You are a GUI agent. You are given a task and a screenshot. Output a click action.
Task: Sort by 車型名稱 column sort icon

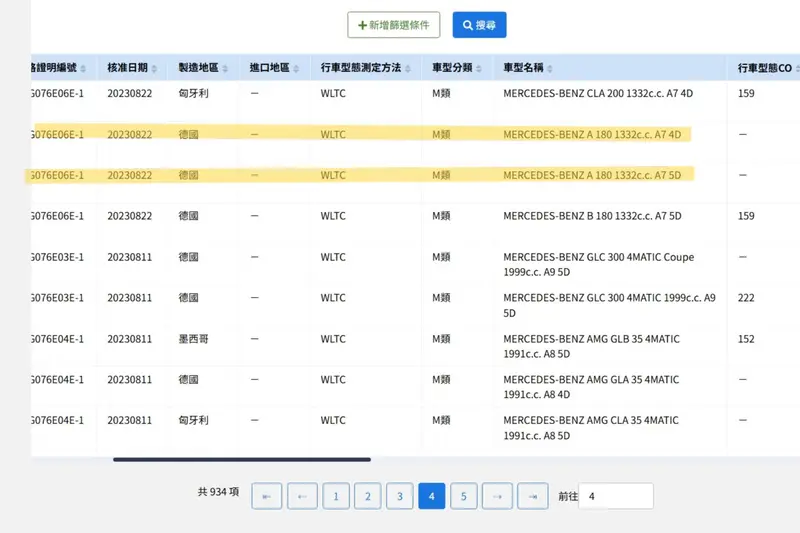click(x=549, y=68)
